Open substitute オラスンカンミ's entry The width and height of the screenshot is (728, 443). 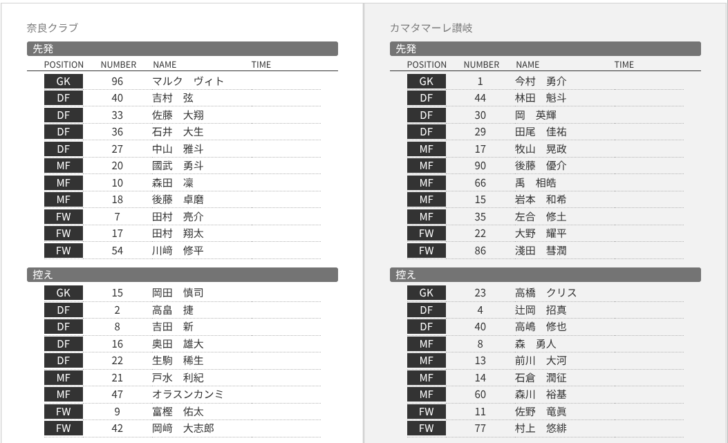188,394
